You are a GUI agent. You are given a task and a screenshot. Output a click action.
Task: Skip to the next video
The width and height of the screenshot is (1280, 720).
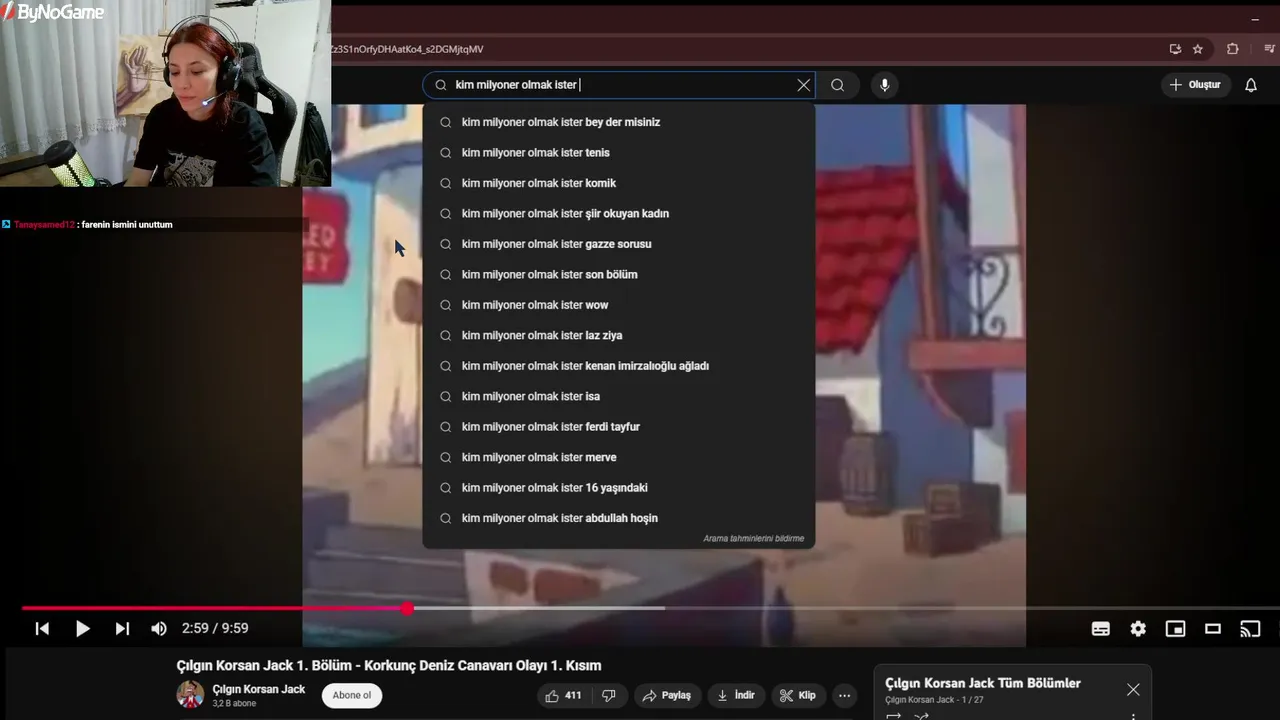[x=122, y=629]
